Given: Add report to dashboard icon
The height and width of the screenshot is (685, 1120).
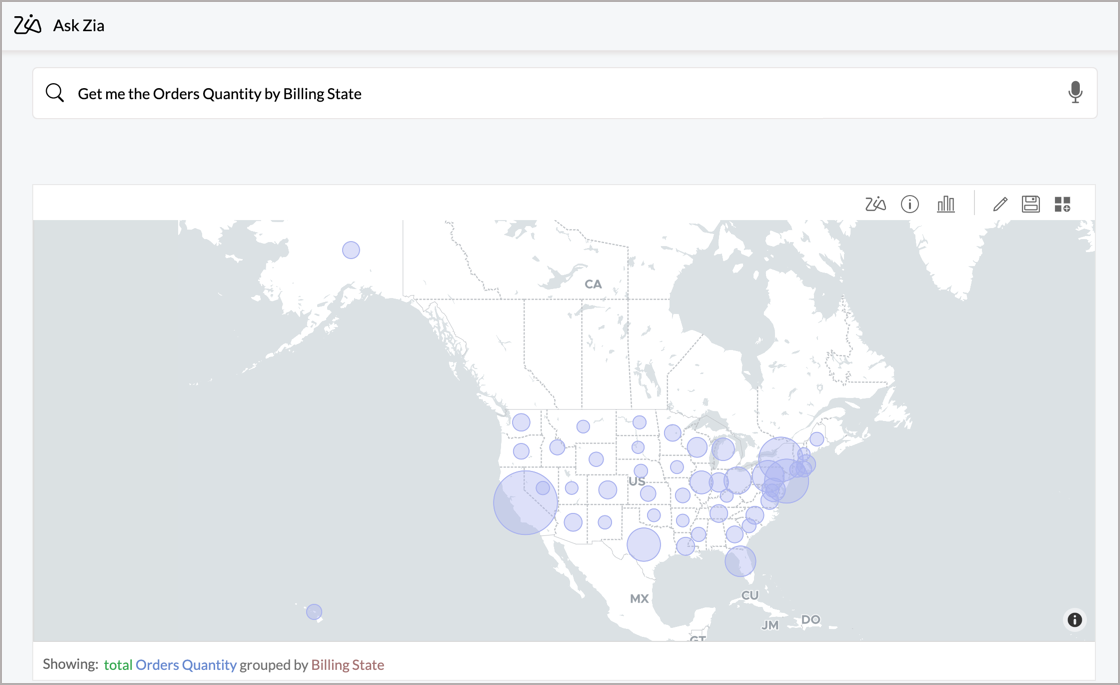Looking at the screenshot, I should pyautogui.click(x=1062, y=204).
